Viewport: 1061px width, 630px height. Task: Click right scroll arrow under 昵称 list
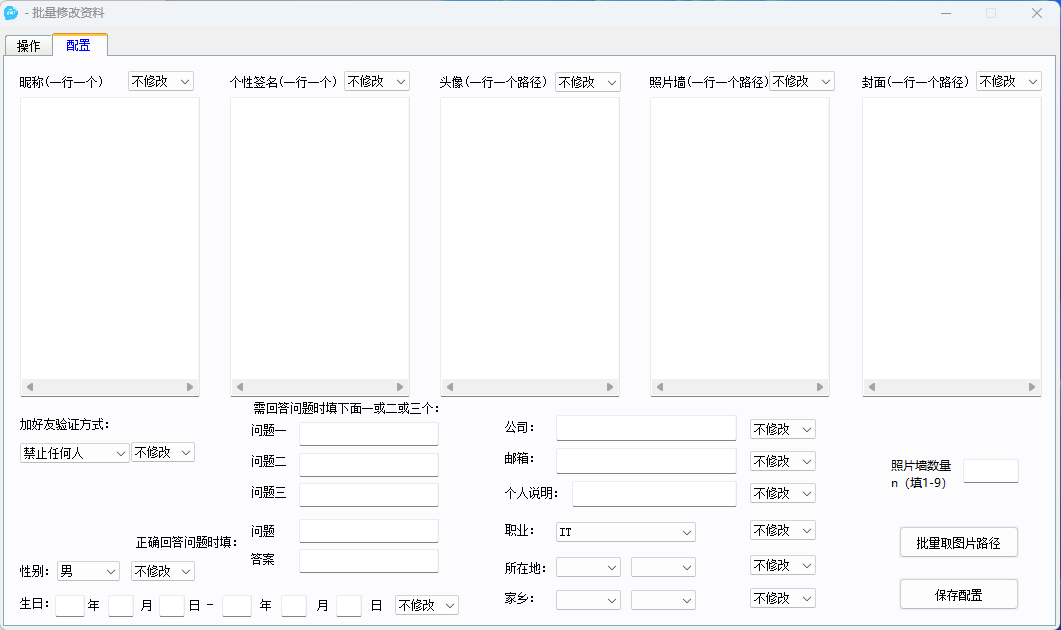click(190, 387)
